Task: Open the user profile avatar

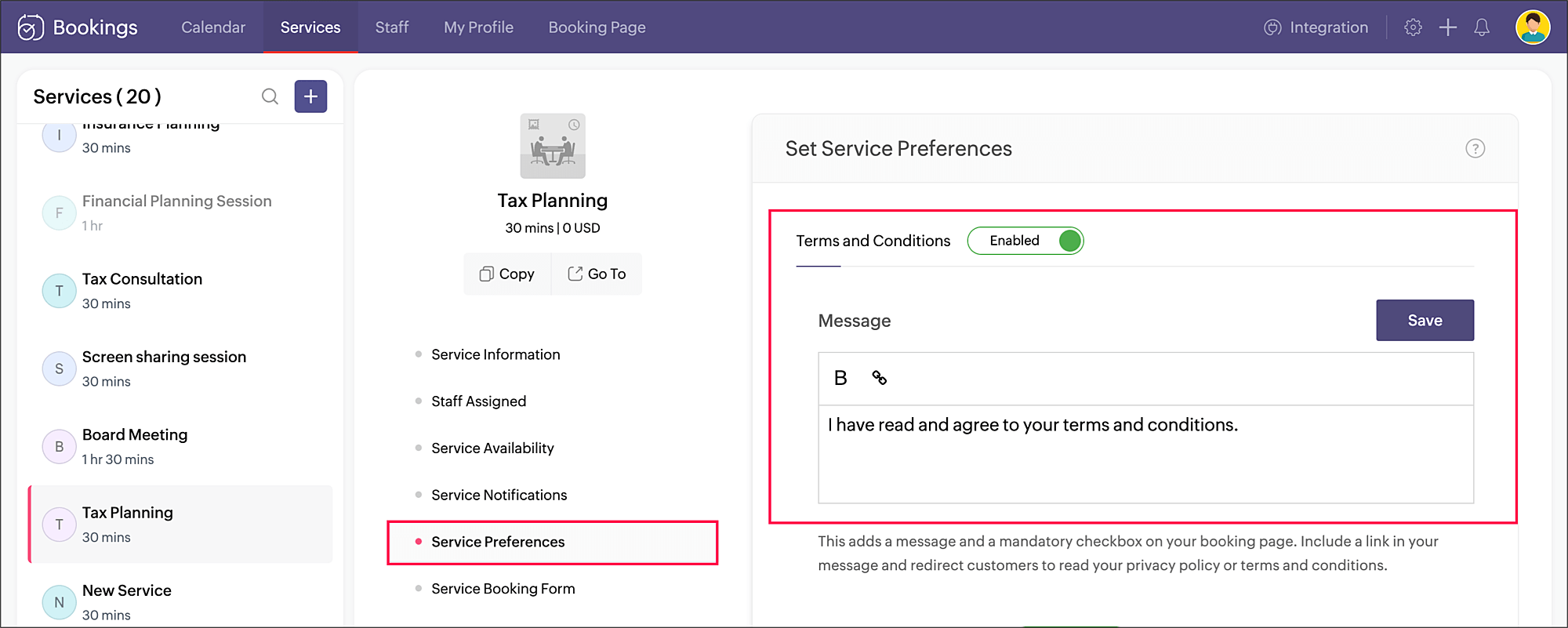Action: click(x=1533, y=27)
